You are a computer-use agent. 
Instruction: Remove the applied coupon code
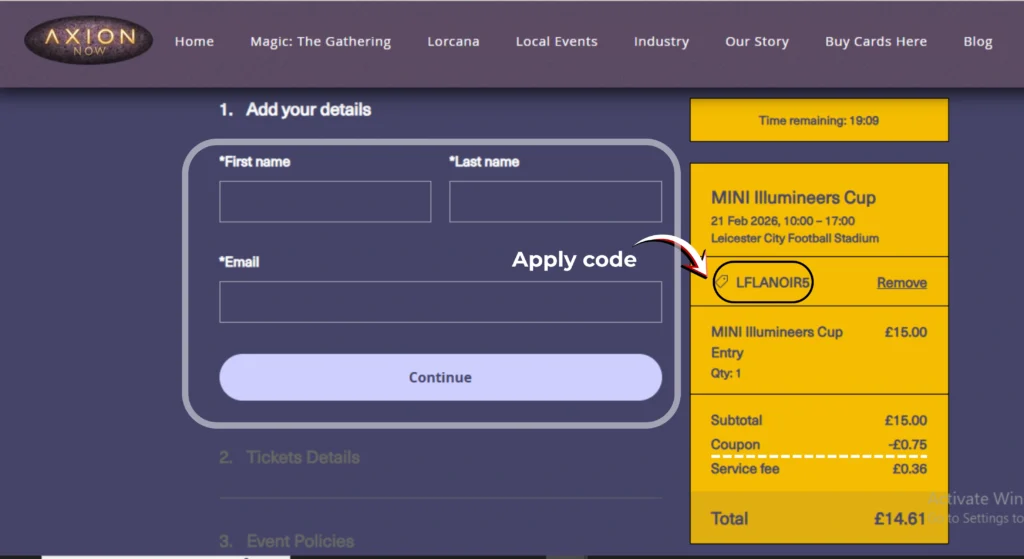click(901, 283)
